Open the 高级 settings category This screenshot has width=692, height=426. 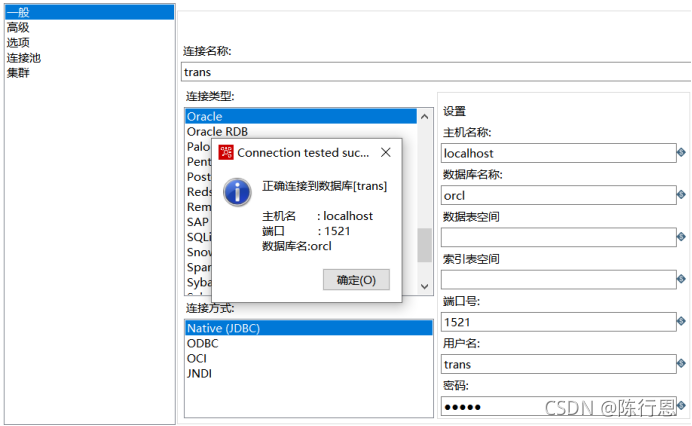coord(18,27)
